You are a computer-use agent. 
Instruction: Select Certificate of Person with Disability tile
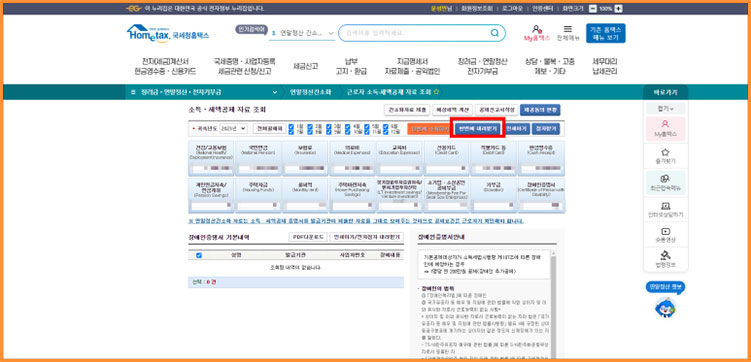click(x=541, y=196)
